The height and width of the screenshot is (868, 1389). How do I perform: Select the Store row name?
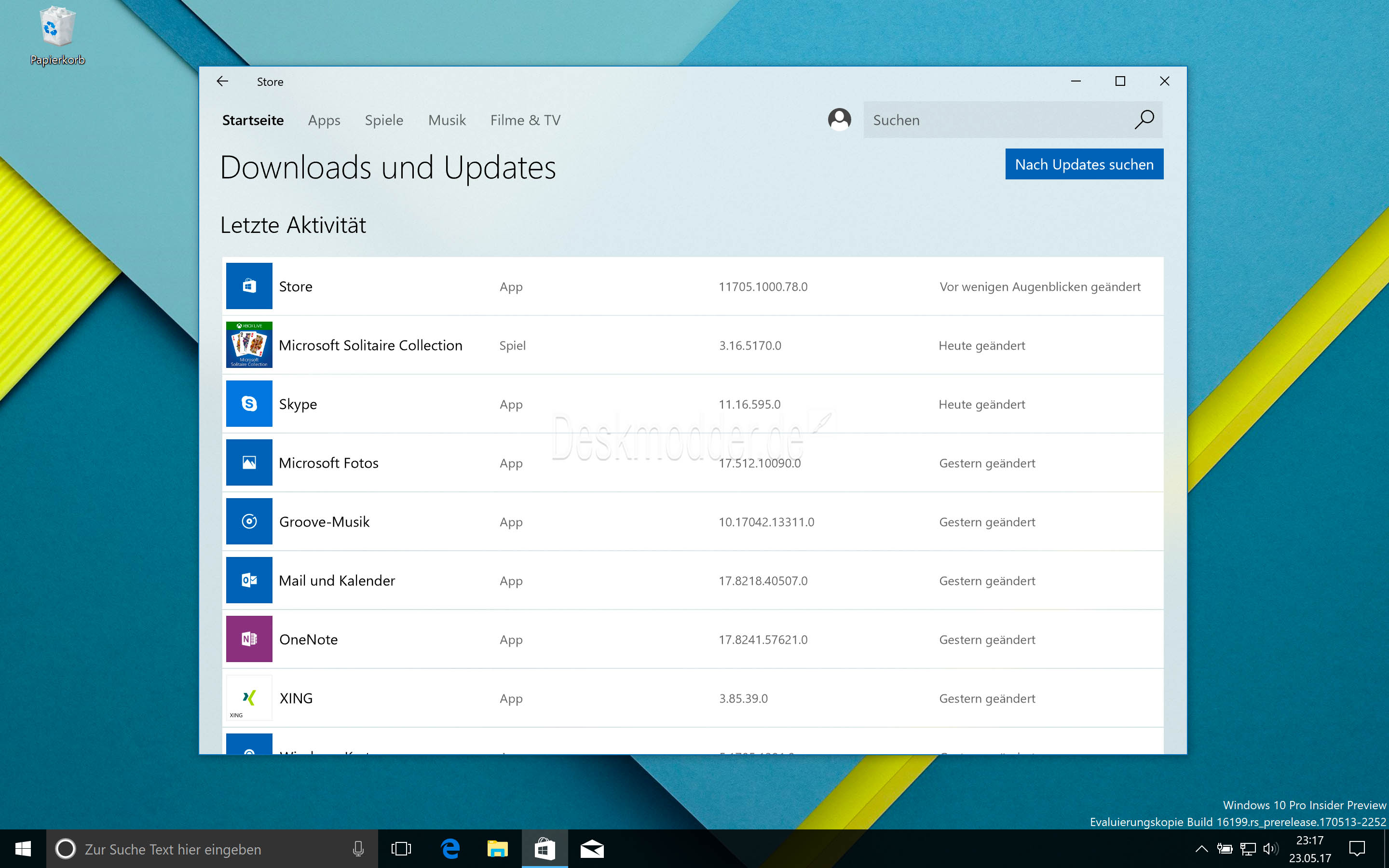(x=296, y=286)
